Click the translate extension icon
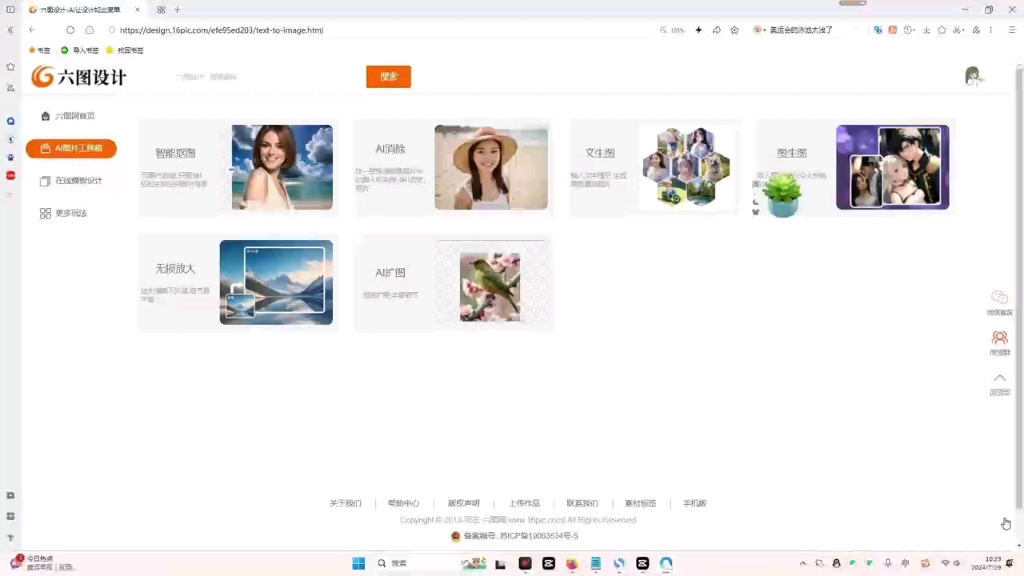This screenshot has width=1024, height=576. (x=878, y=30)
